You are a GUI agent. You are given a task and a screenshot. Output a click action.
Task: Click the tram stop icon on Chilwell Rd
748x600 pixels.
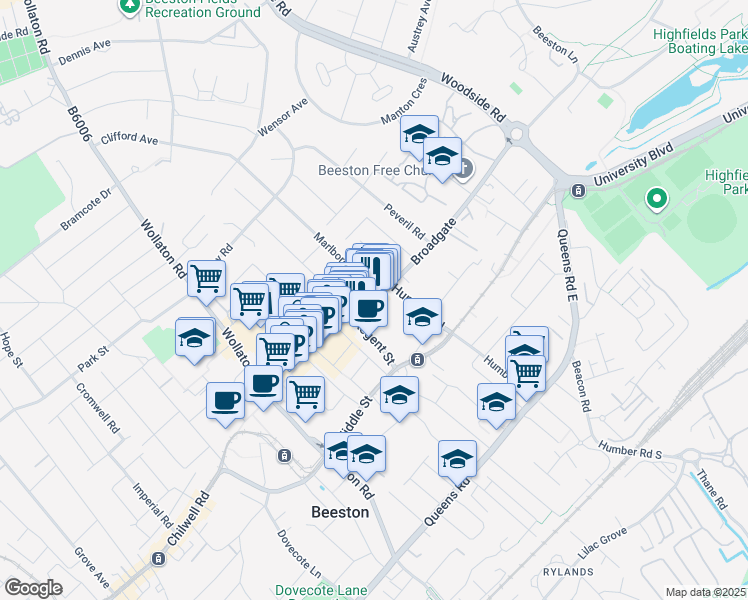(157, 558)
